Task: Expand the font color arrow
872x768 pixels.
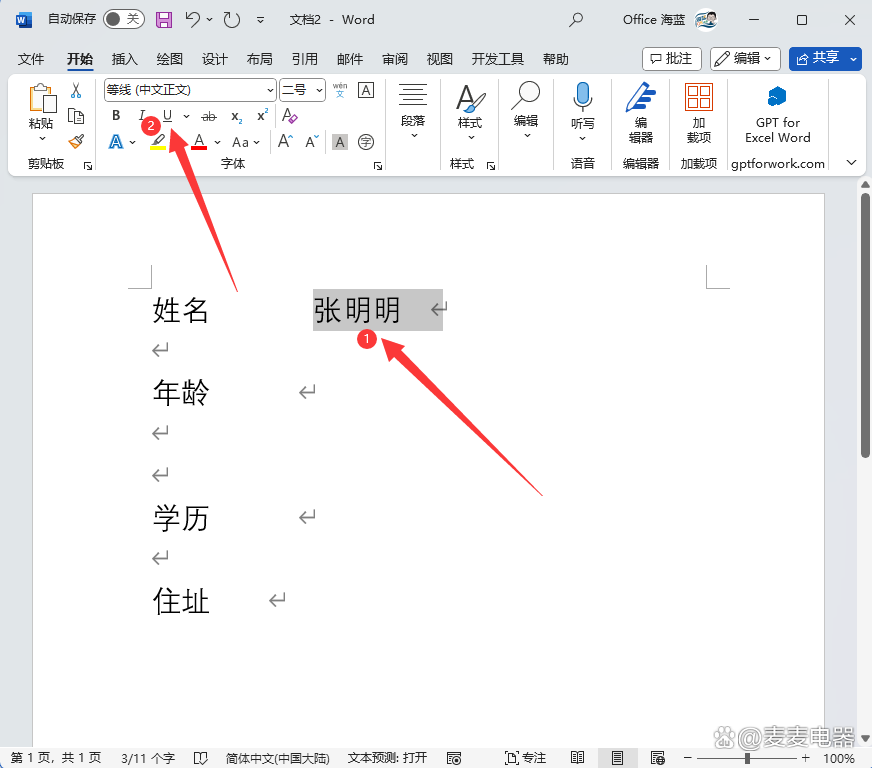Action: click(217, 142)
